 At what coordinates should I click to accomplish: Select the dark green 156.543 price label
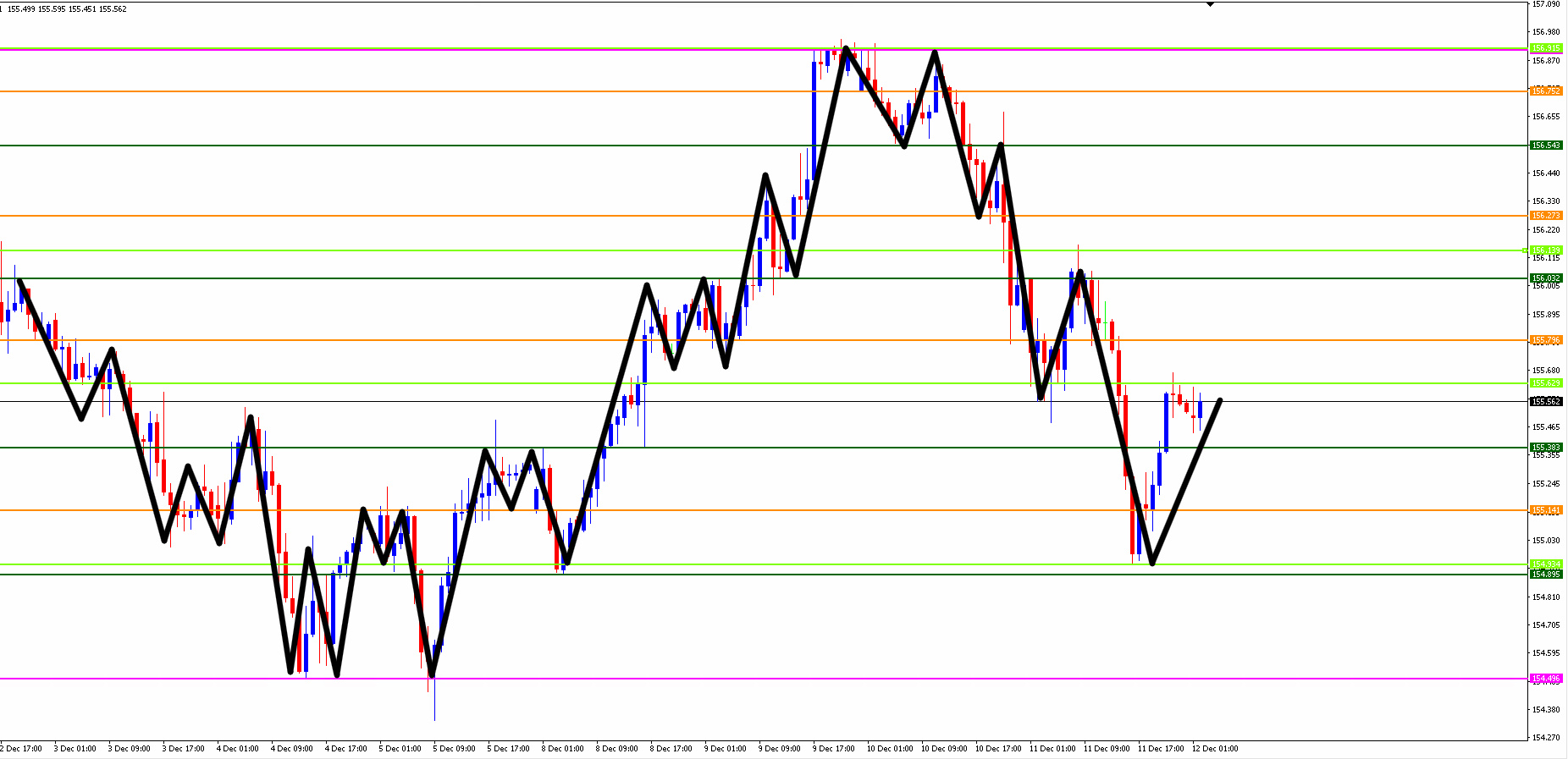tap(1546, 146)
